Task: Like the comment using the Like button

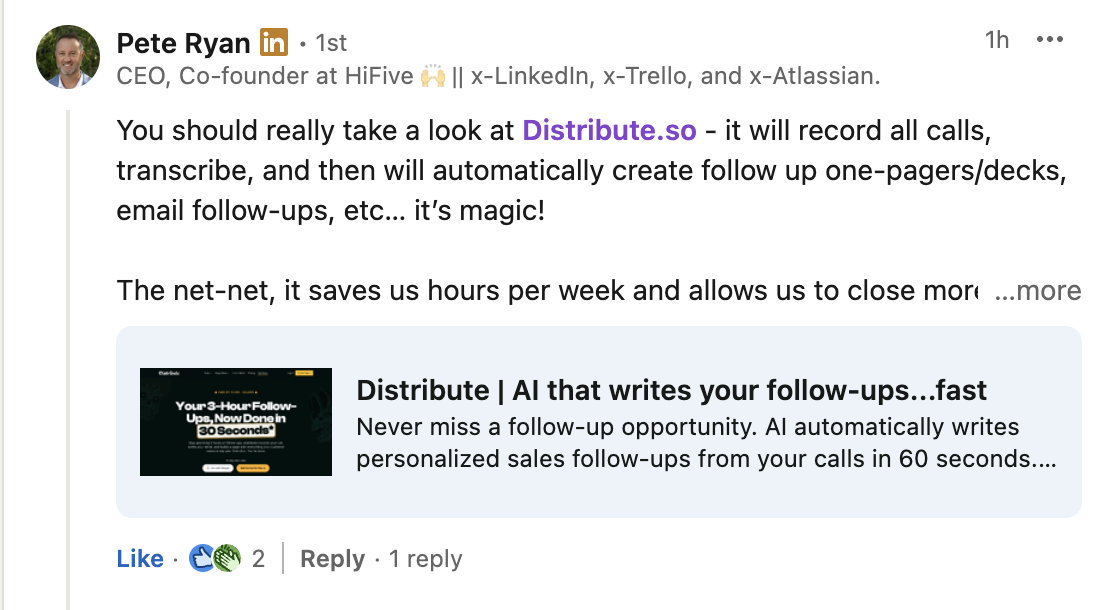Action: click(139, 558)
